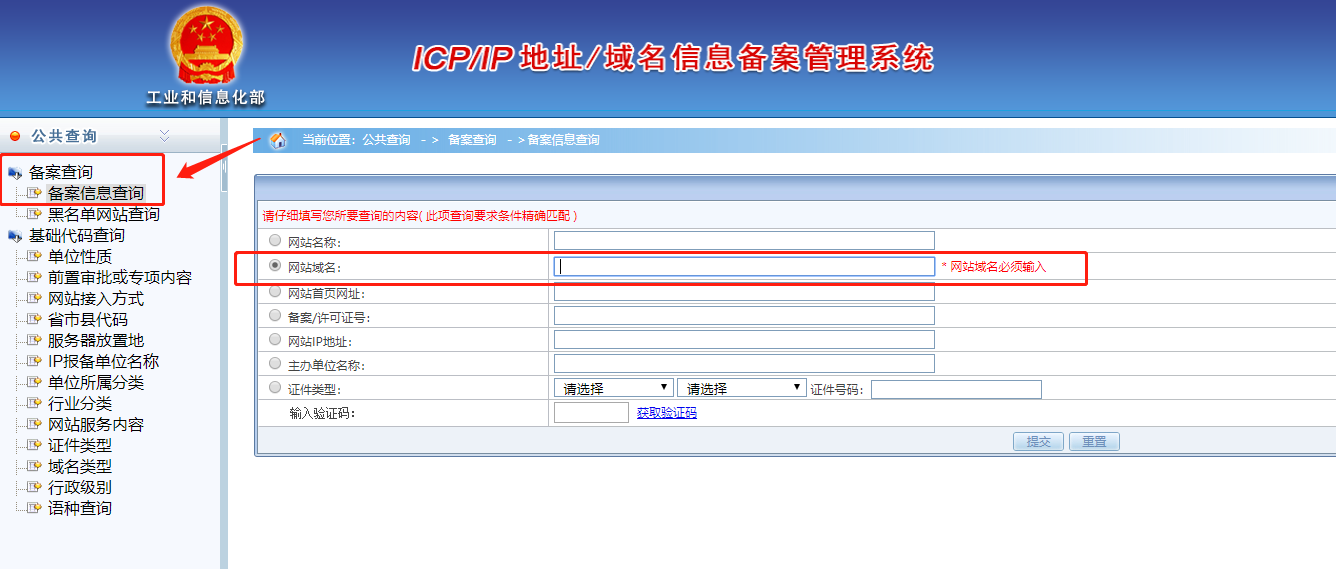Click the page icon beside 域名类型
Screen dimensions: 1336x569
(x=35, y=467)
